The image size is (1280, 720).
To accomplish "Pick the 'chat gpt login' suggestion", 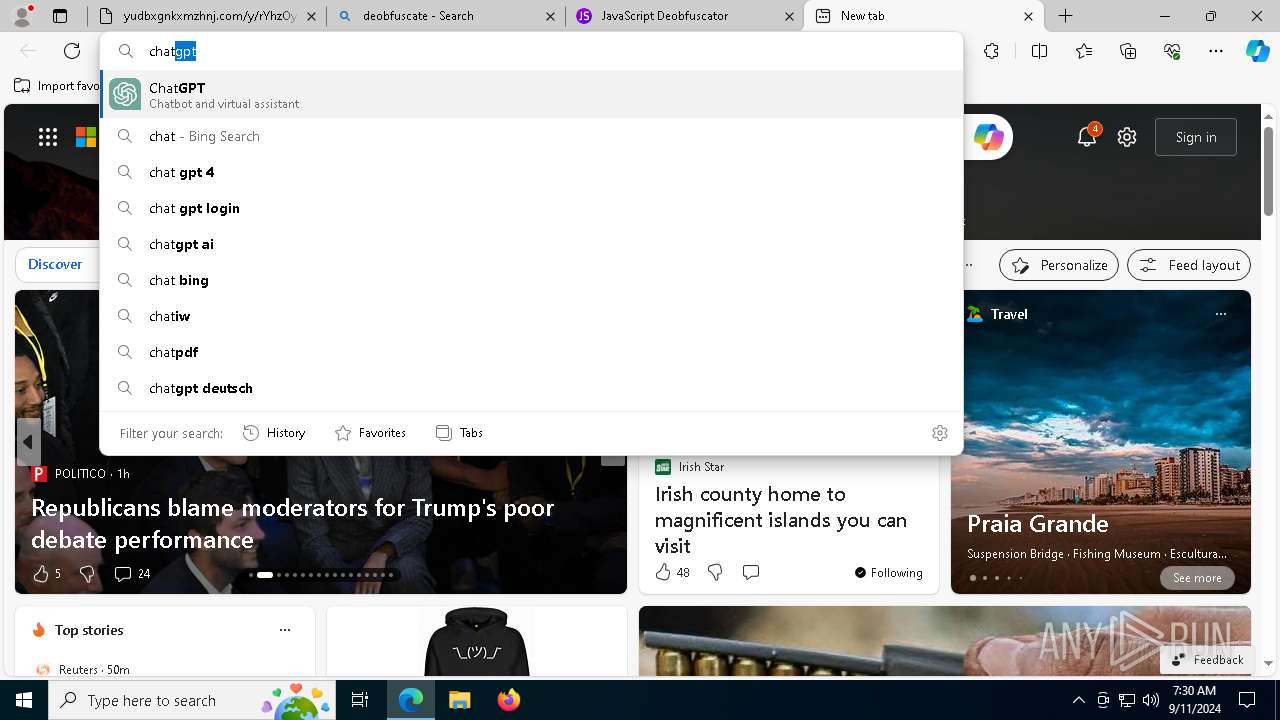I will point(531,208).
